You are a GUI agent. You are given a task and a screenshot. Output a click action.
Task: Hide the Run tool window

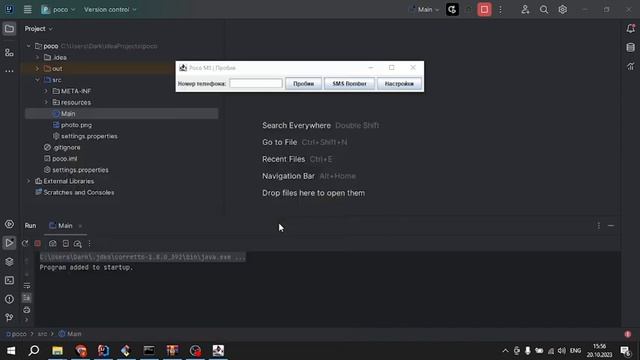[x=611, y=226]
